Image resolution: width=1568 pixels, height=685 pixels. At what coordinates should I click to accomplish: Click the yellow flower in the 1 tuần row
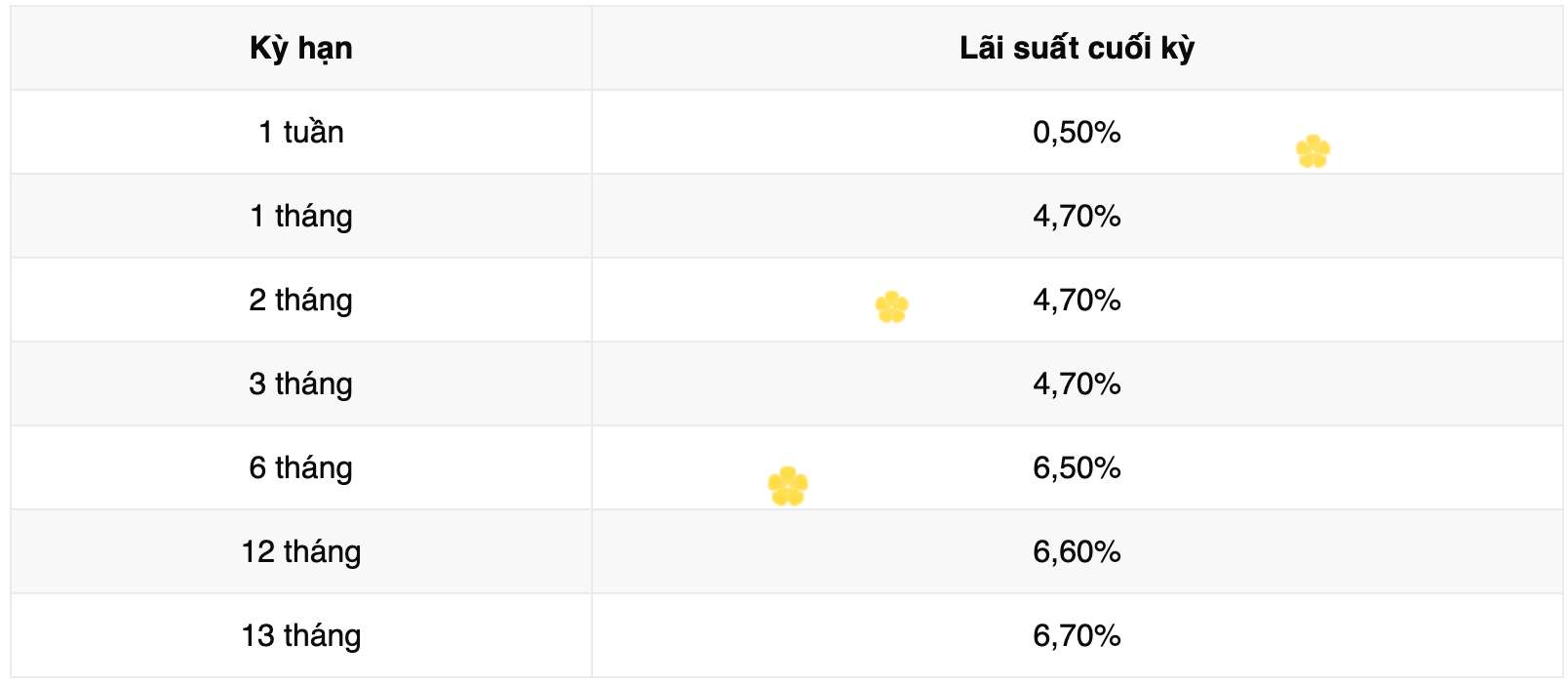coord(1313,151)
